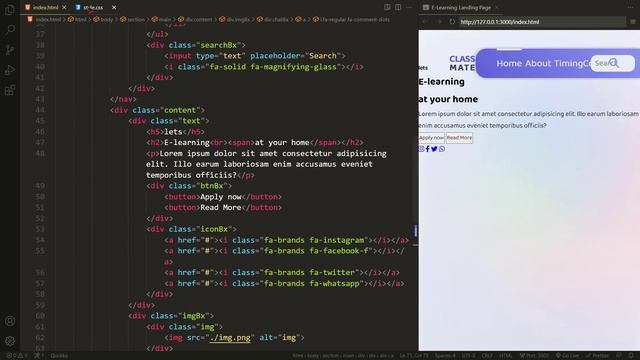This screenshot has height=360, width=640.
Task: Close the E-Learning Landing Page preview tab
Action: point(497,7)
